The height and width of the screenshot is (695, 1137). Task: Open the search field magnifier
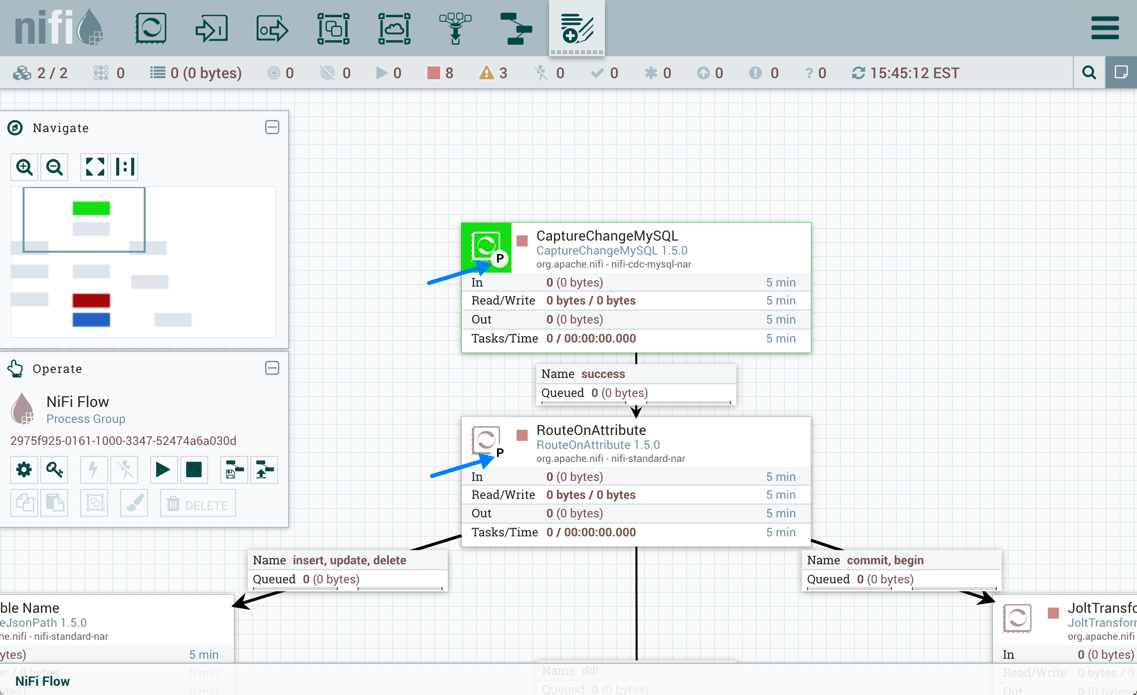1089,73
